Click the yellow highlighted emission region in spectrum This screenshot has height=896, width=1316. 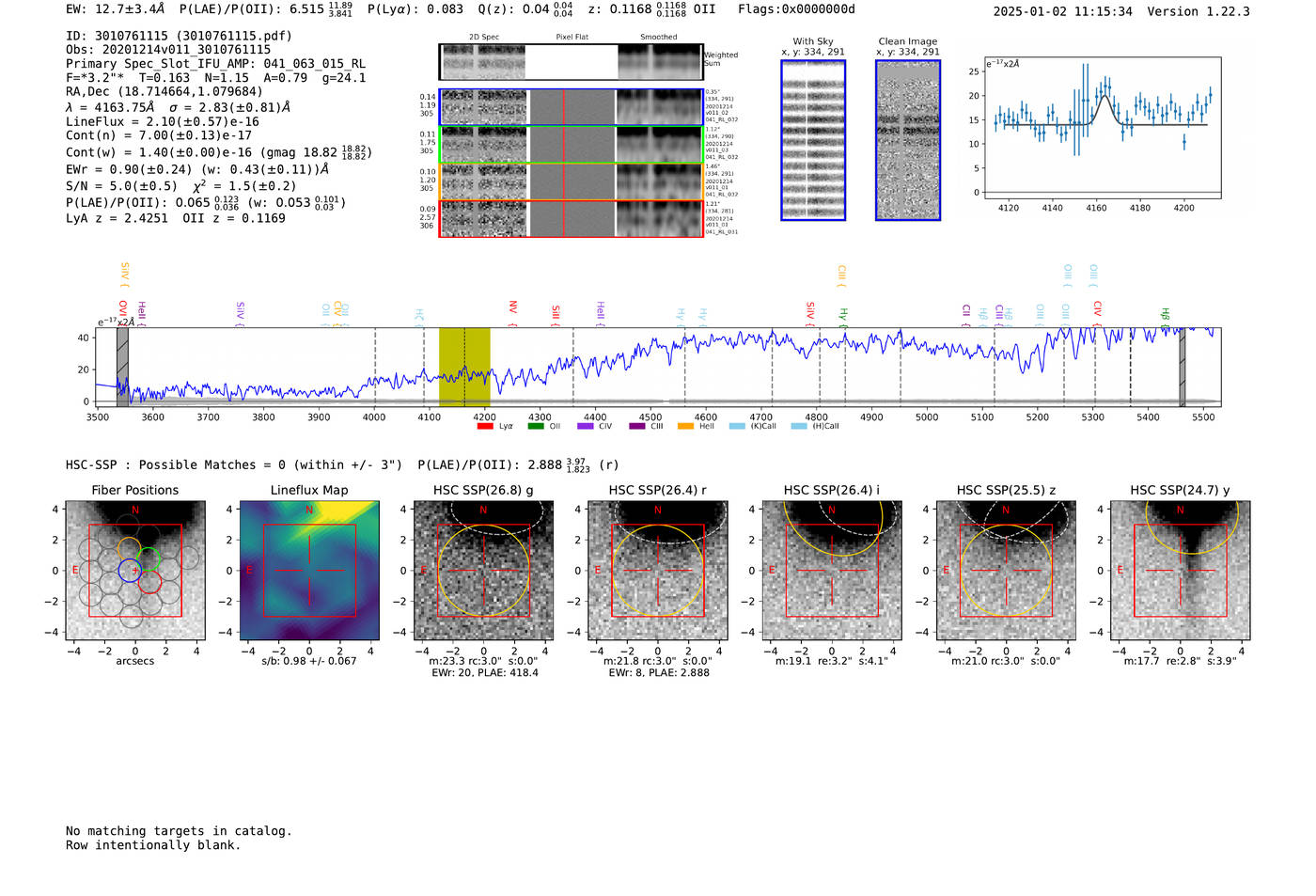[x=464, y=367]
